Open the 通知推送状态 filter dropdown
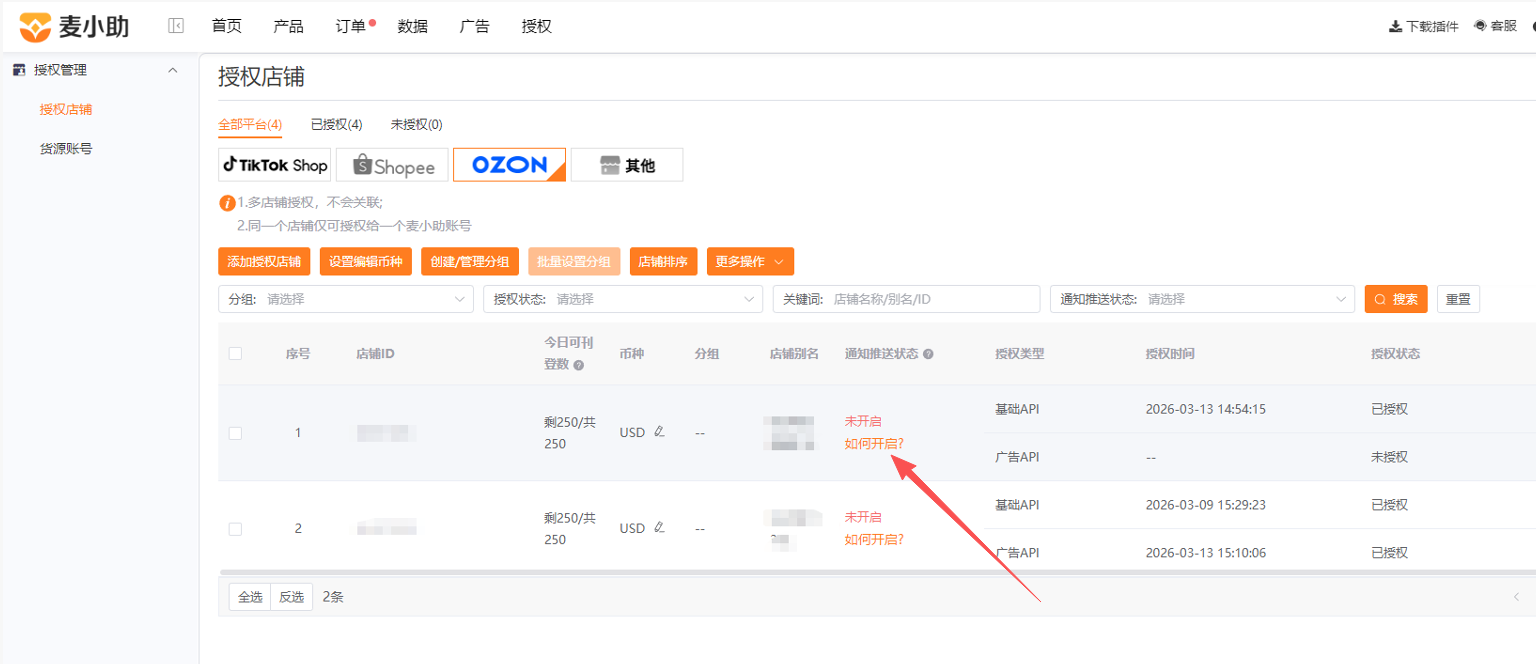This screenshot has height=664, width=1536. [1202, 299]
